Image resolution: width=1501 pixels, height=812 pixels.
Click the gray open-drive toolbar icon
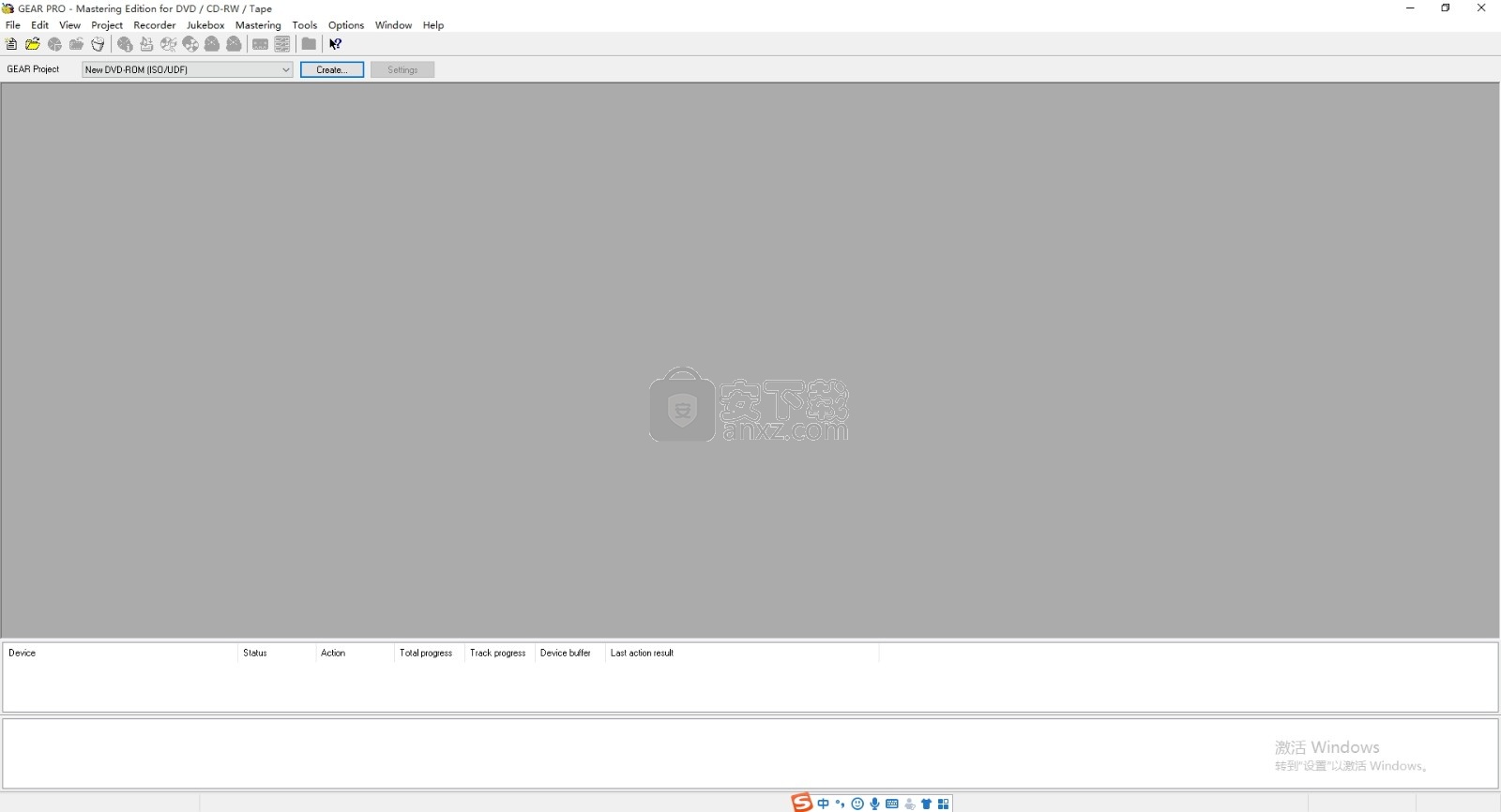click(76, 44)
